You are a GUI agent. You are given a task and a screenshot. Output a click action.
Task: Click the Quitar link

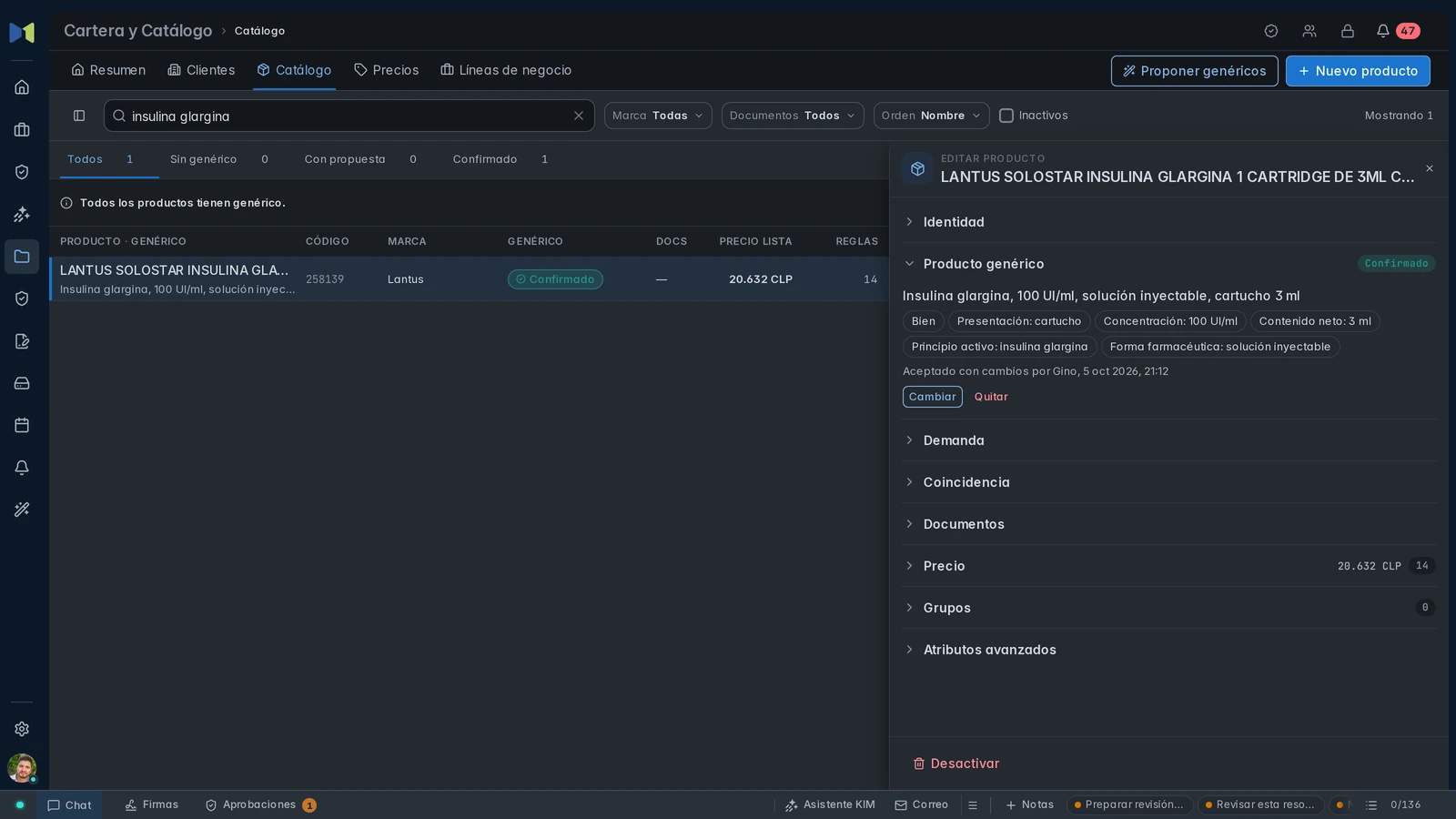(x=991, y=397)
